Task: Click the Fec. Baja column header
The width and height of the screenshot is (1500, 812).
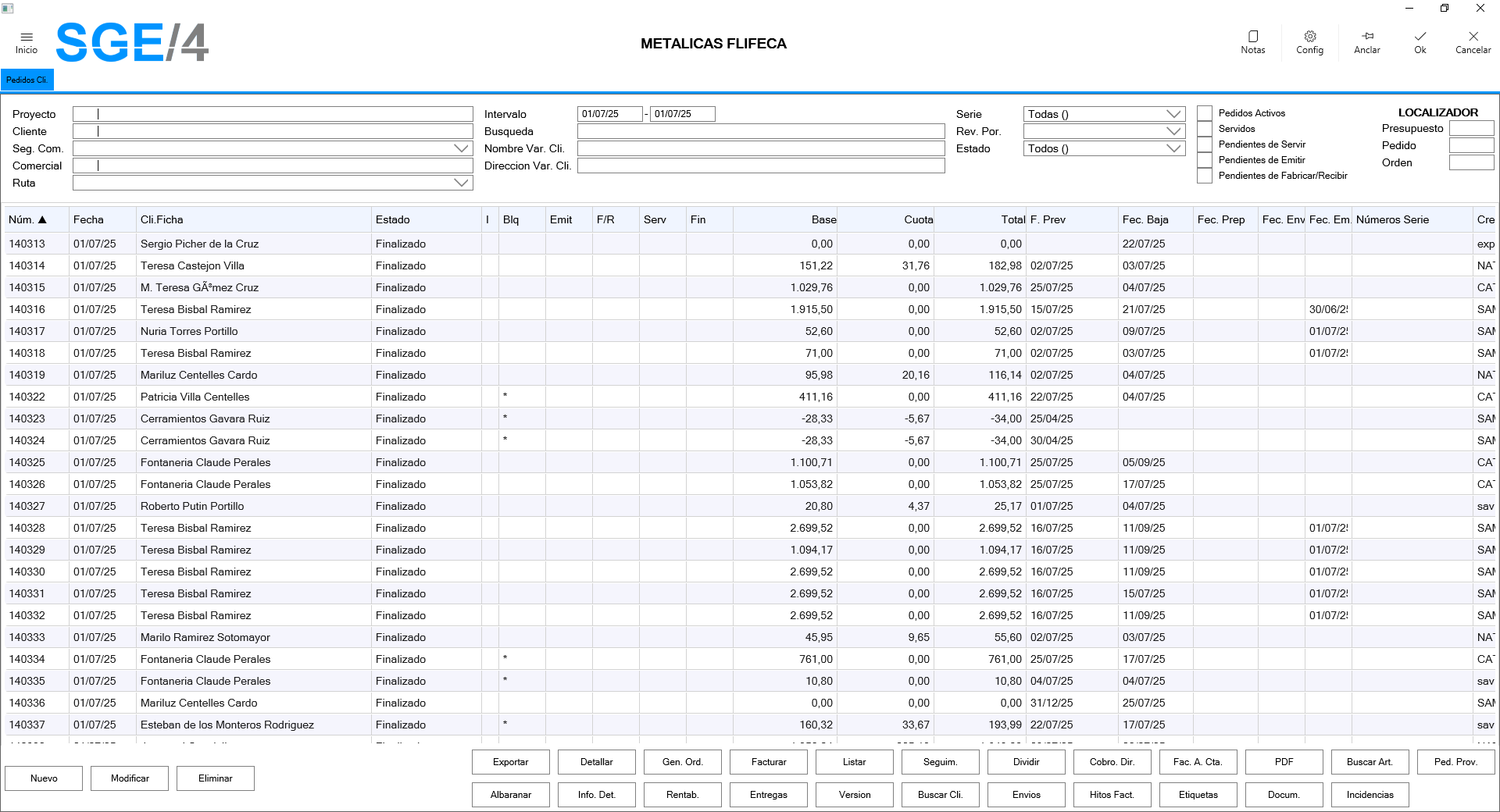Action: (1155, 219)
